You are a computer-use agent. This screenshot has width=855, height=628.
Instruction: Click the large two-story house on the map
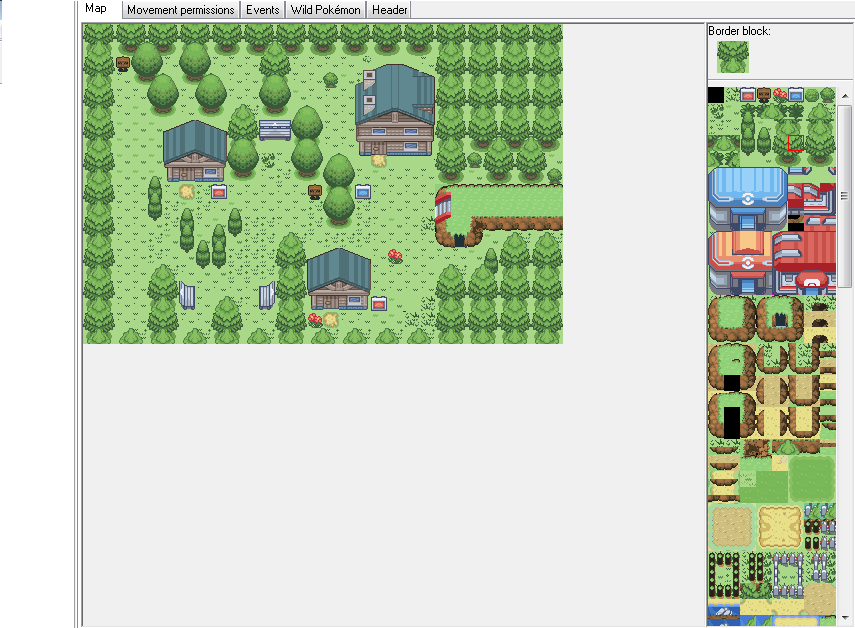pos(395,110)
